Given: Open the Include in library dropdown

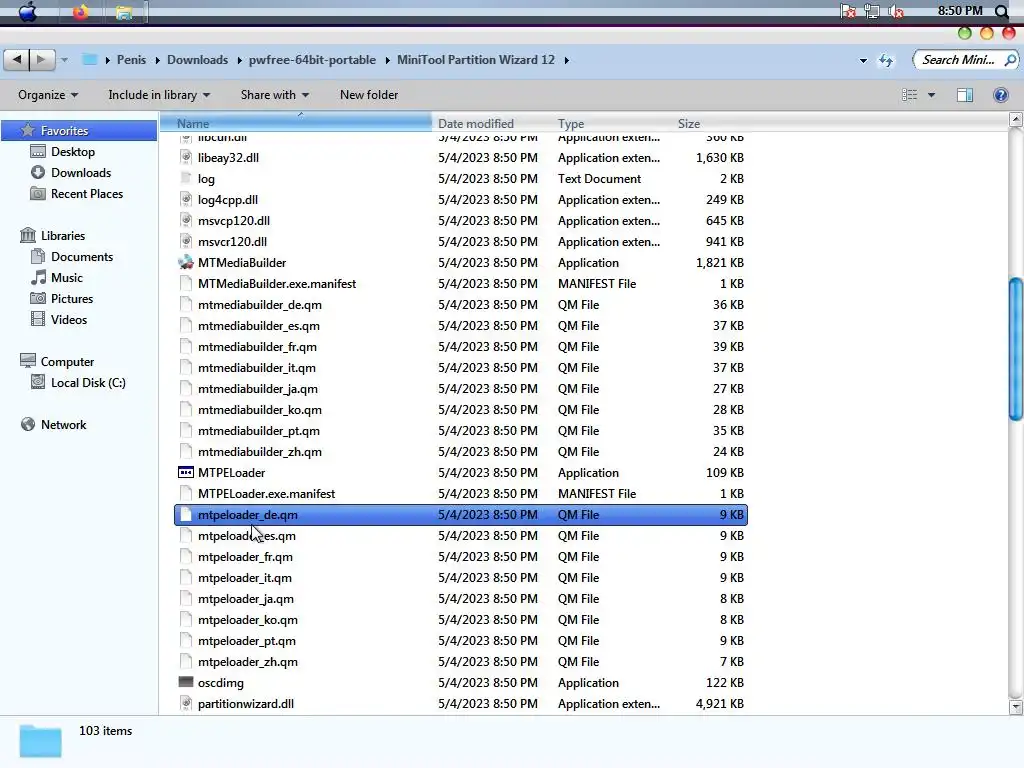Looking at the screenshot, I should pos(159,95).
